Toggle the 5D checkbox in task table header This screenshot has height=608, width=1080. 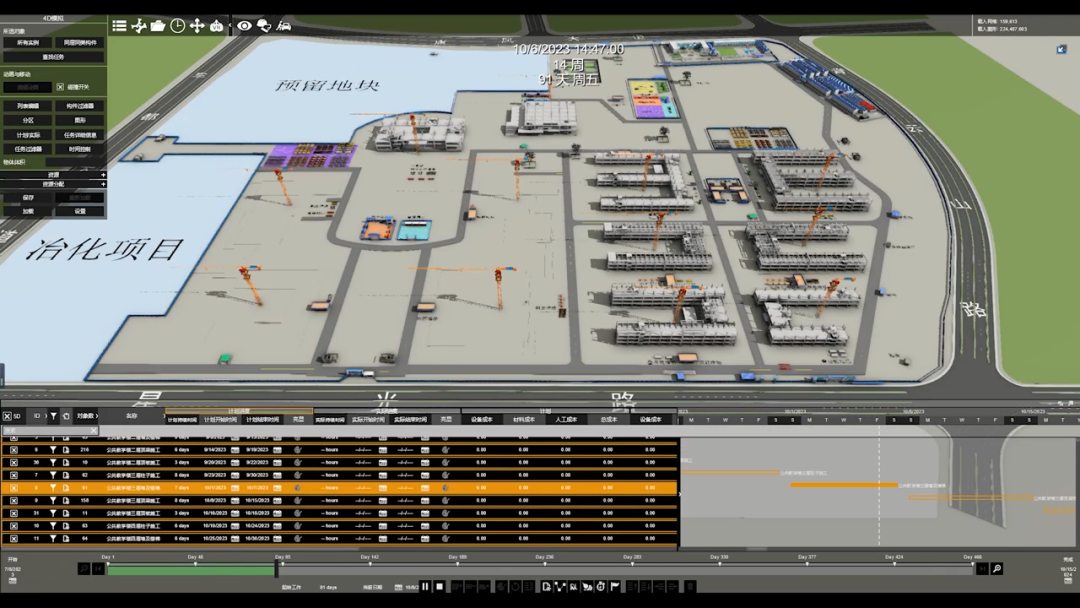pyautogui.click(x=7, y=416)
